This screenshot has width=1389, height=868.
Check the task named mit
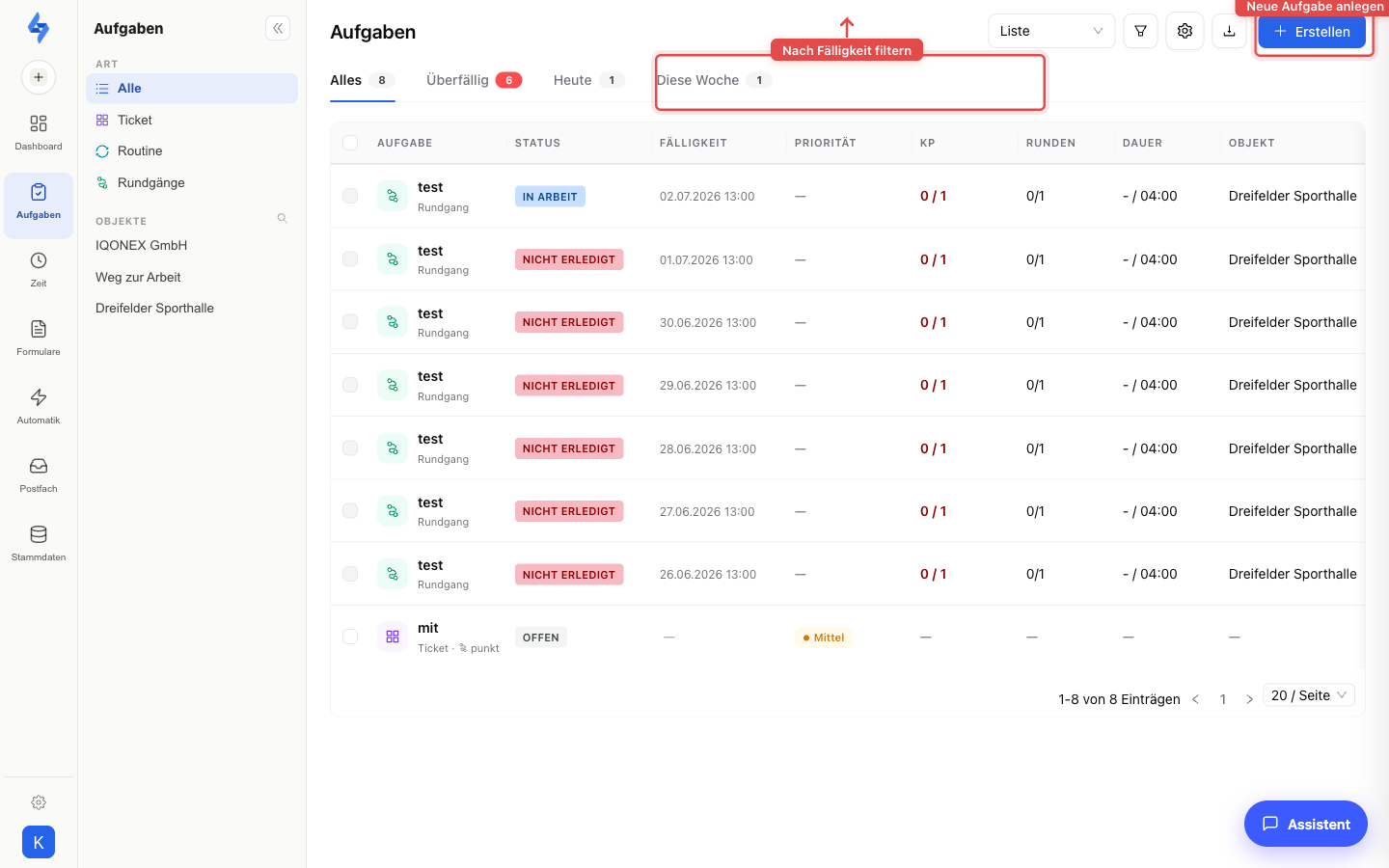[x=350, y=637]
